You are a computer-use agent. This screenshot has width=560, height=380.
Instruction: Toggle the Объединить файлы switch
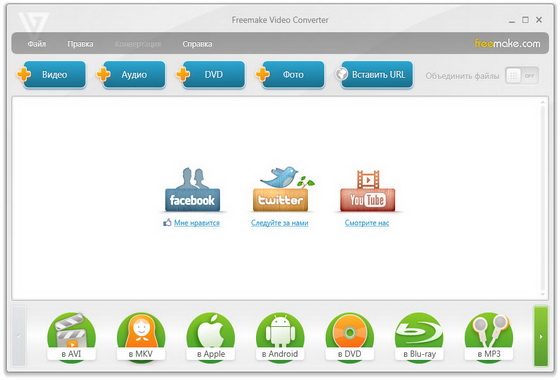click(522, 76)
